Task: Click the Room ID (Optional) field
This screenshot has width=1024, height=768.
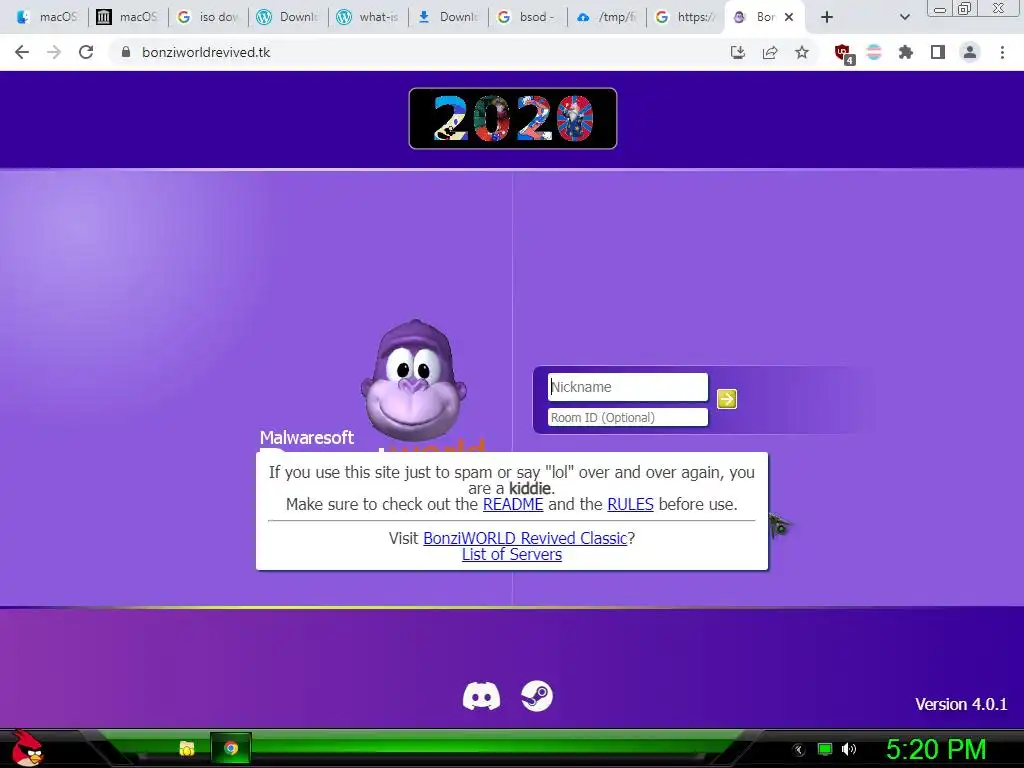Action: pyautogui.click(x=628, y=417)
